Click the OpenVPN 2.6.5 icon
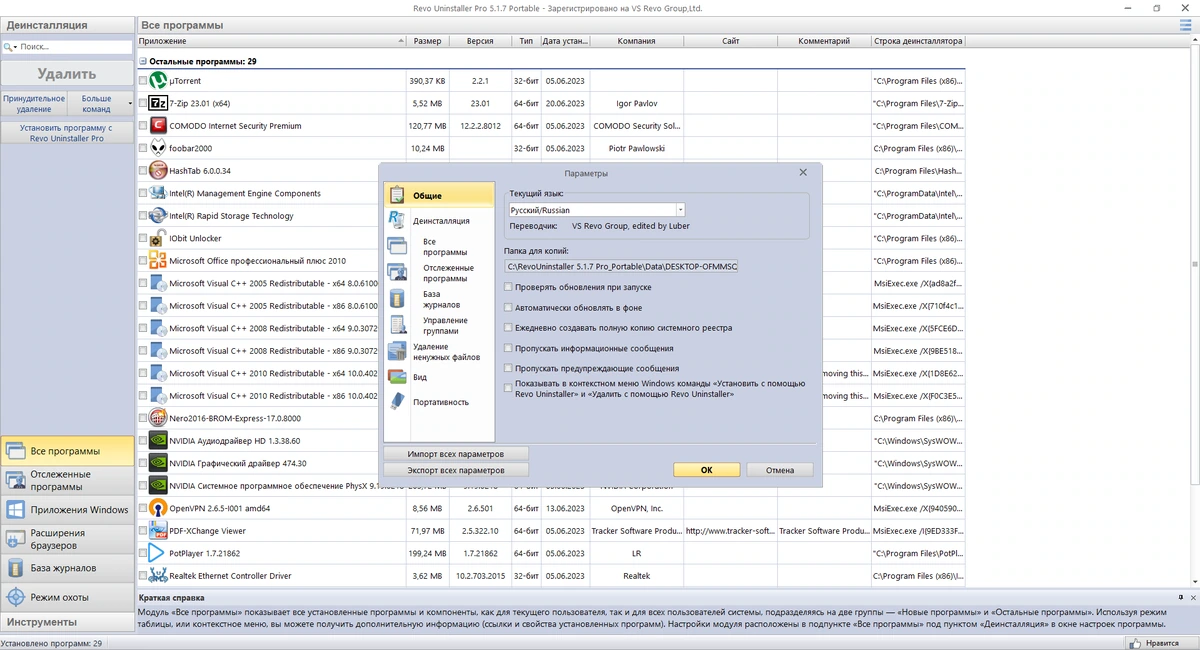The width and height of the screenshot is (1200, 650). click(157, 508)
